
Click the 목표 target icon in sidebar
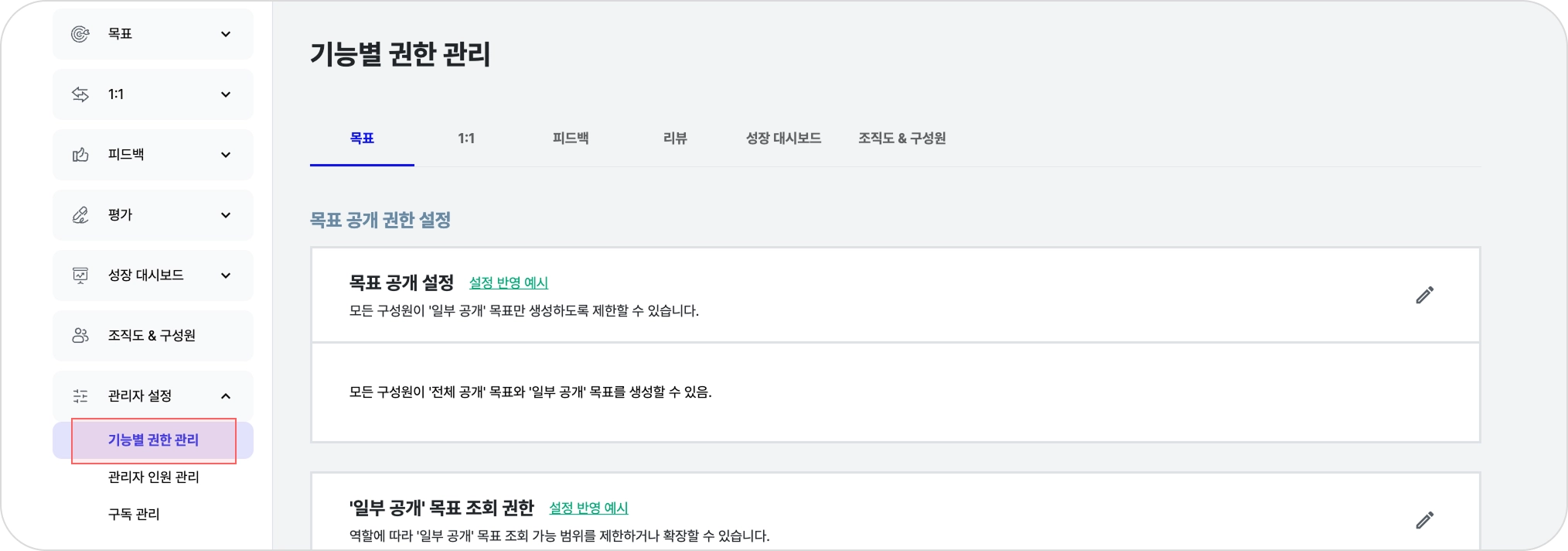pos(80,34)
